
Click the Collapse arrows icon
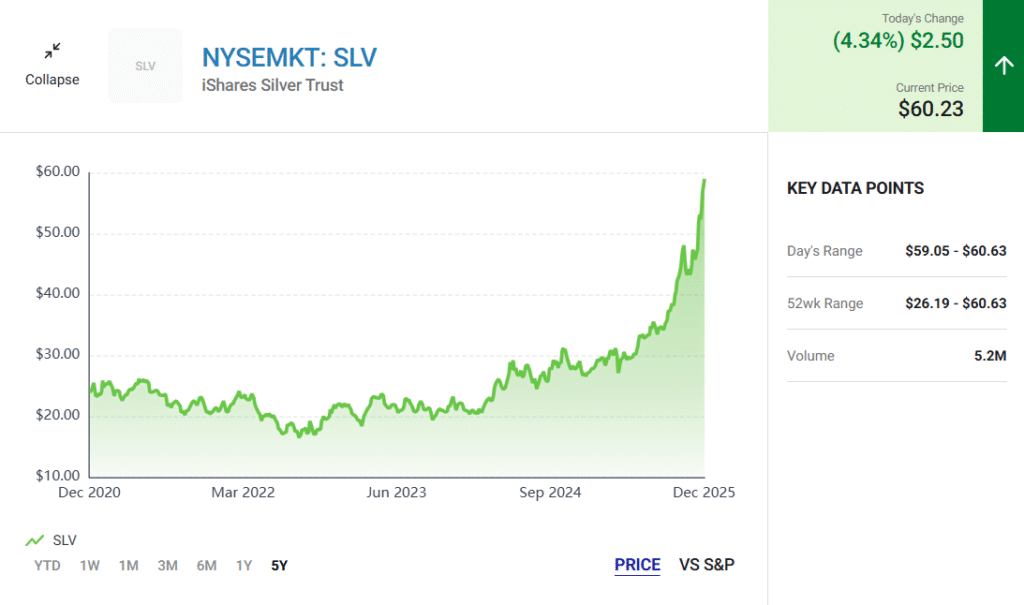(x=52, y=51)
